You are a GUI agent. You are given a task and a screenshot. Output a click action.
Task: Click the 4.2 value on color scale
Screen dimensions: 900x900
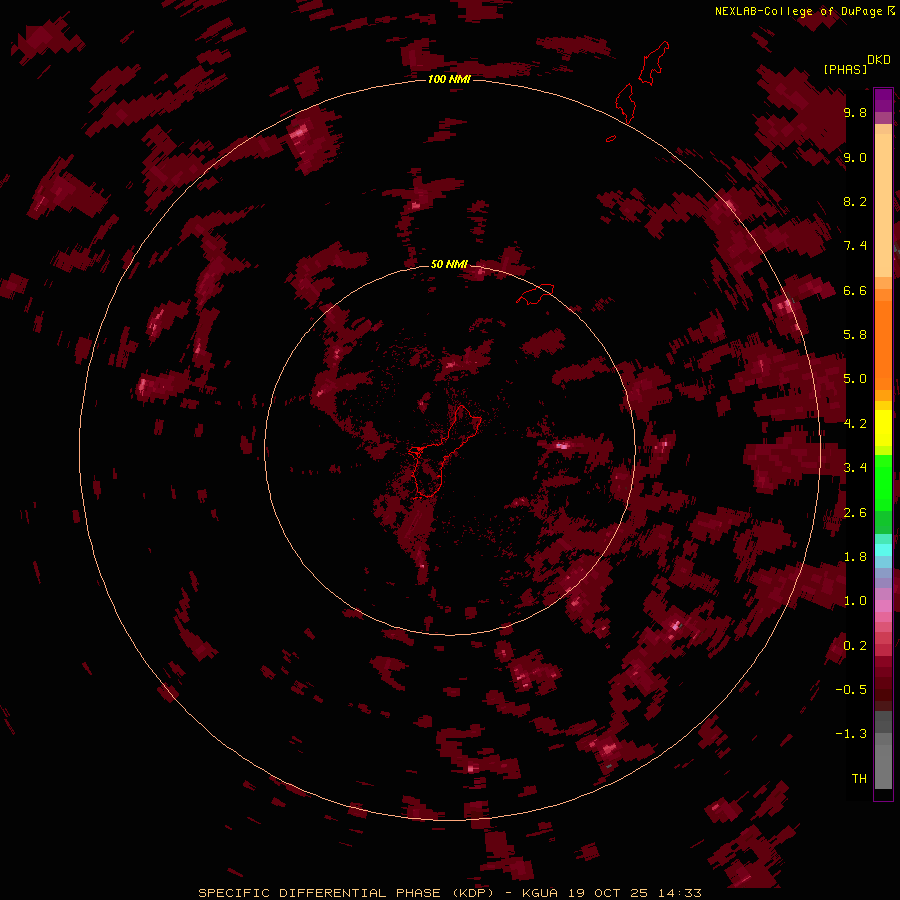pos(855,424)
